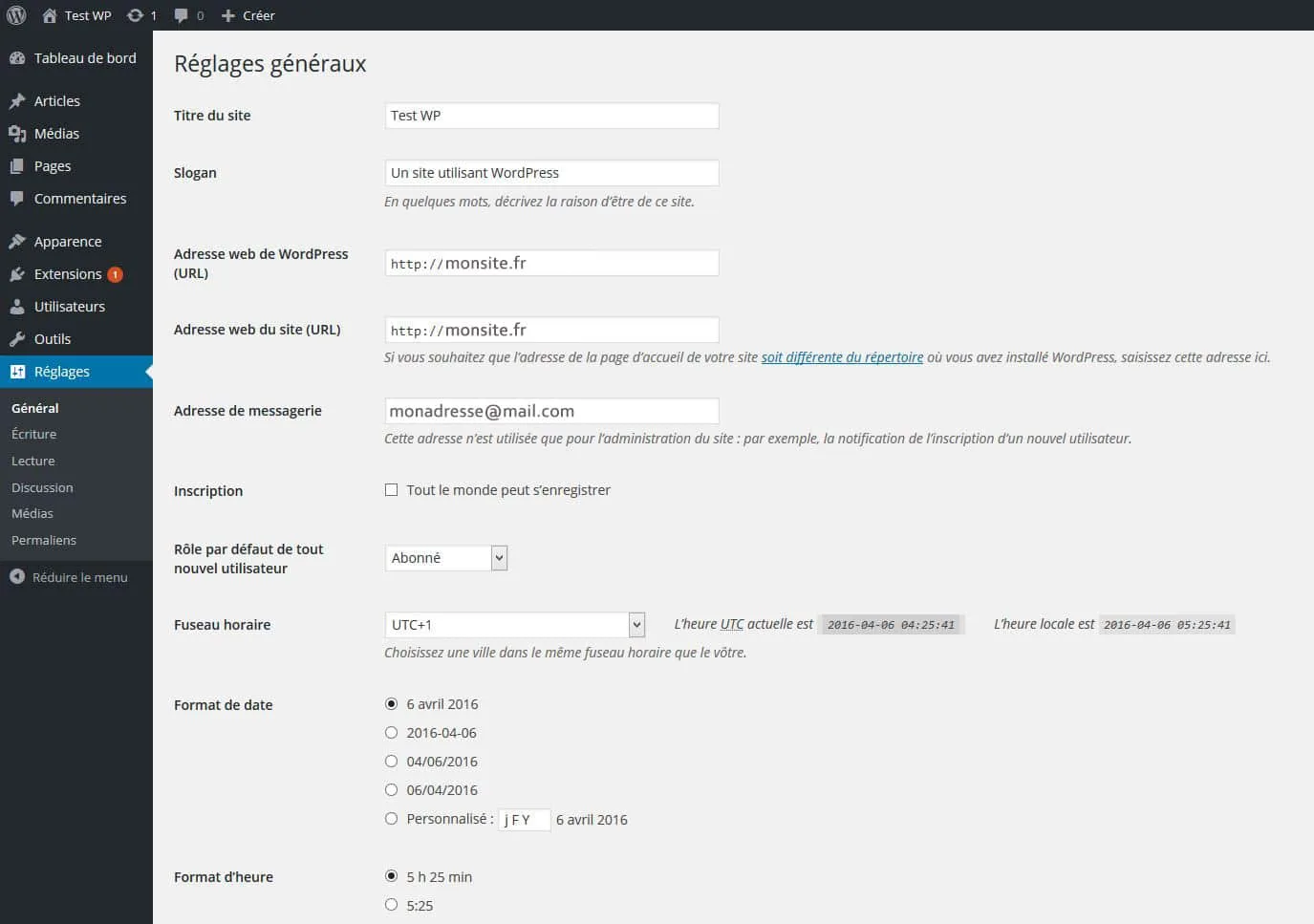Go to Discussion settings submenu
This screenshot has width=1314, height=924.
[x=42, y=487]
